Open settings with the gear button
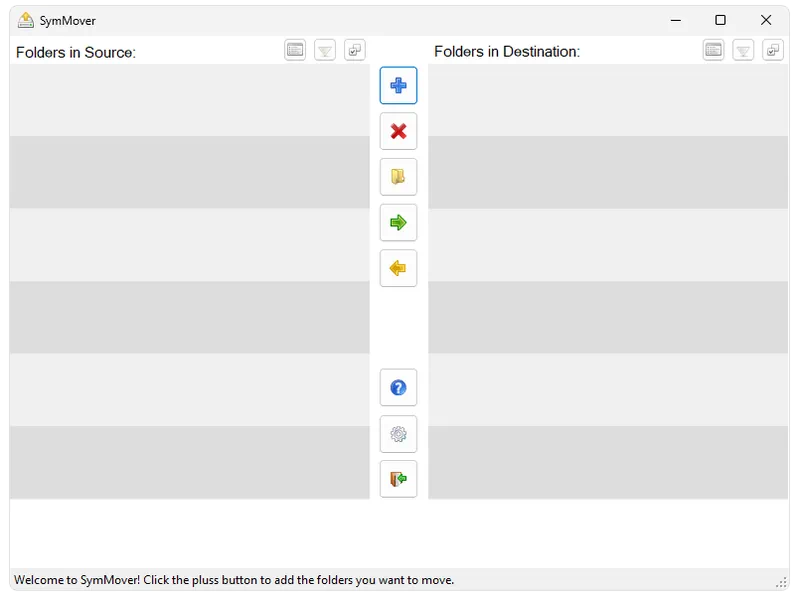The image size is (800, 597). (398, 434)
